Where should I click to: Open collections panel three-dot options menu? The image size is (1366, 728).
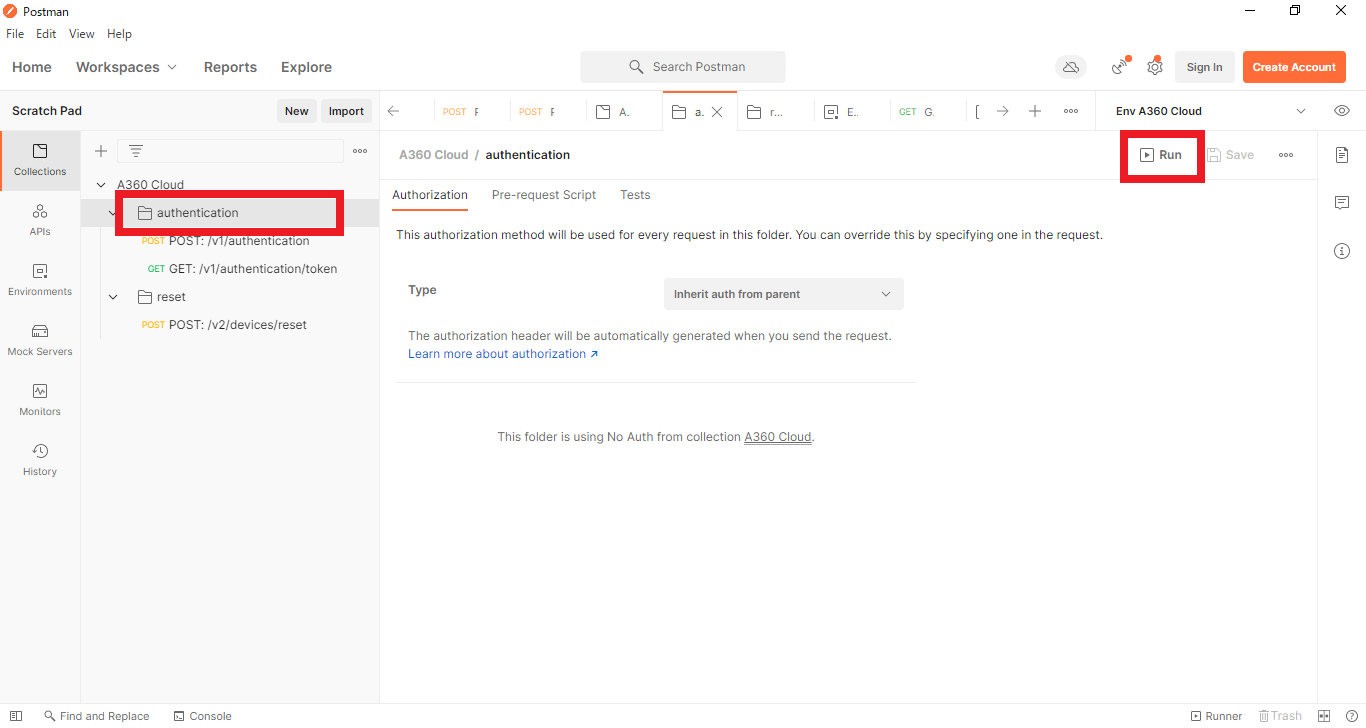click(x=360, y=151)
